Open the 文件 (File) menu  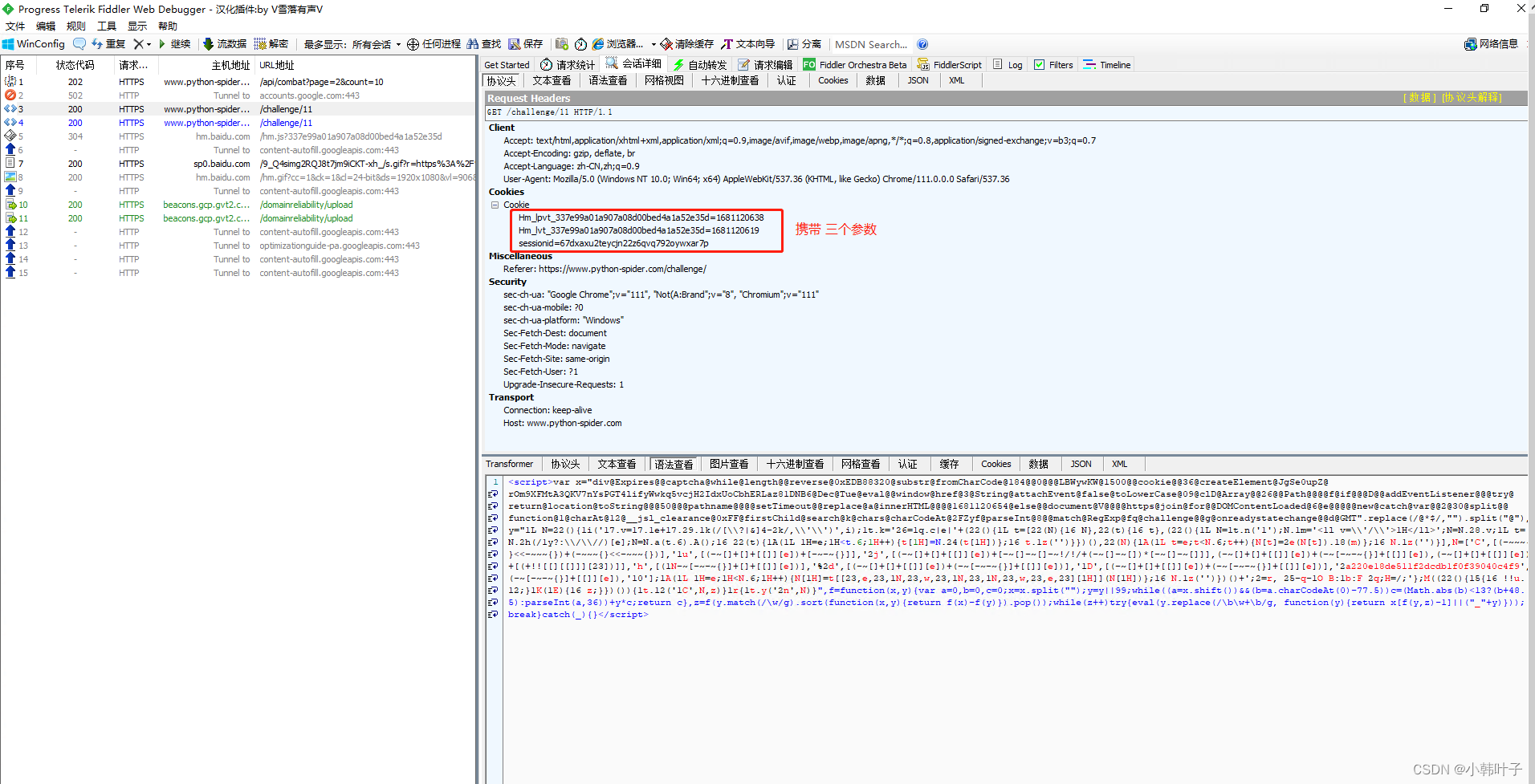pyautogui.click(x=15, y=26)
